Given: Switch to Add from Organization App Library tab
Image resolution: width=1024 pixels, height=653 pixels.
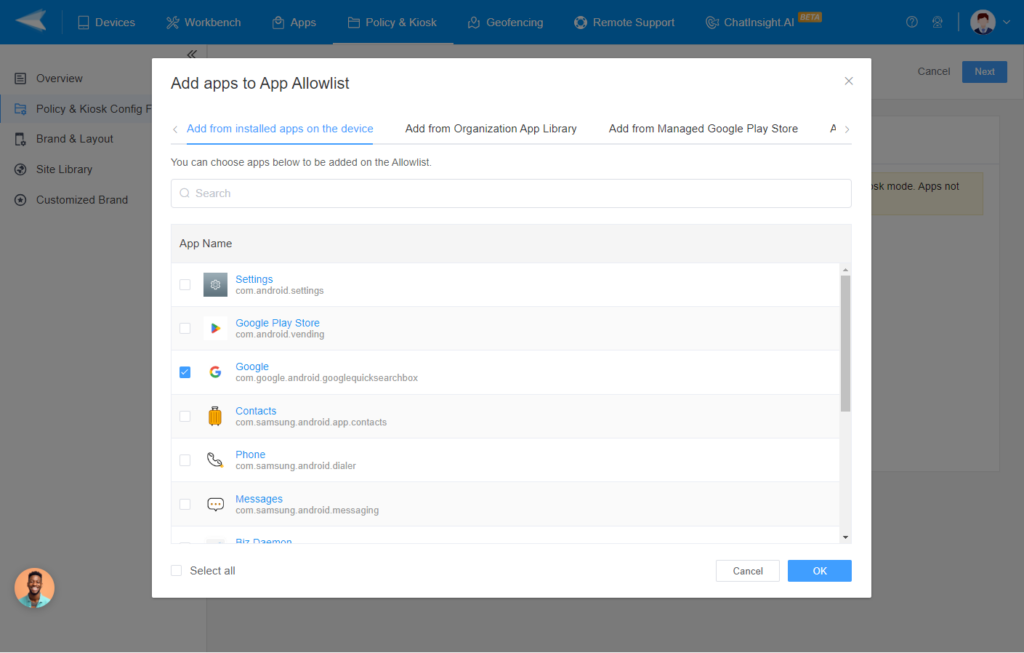Looking at the screenshot, I should (x=490, y=129).
